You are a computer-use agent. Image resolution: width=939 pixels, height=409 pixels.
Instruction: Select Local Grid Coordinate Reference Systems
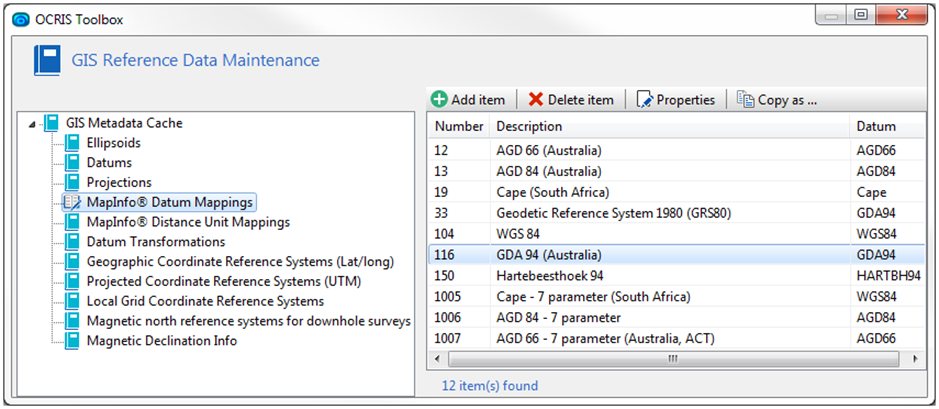click(205, 301)
